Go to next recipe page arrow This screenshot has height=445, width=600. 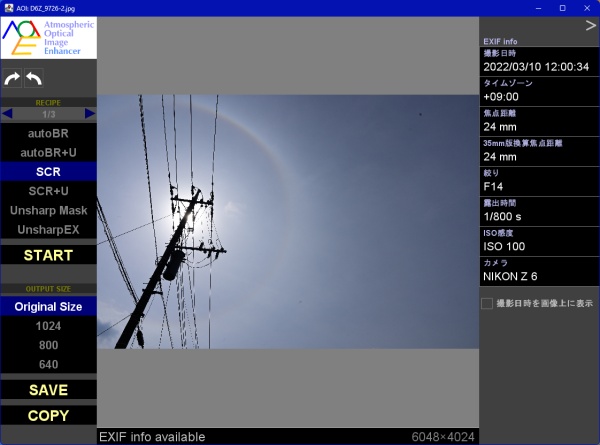pyautogui.click(x=90, y=114)
